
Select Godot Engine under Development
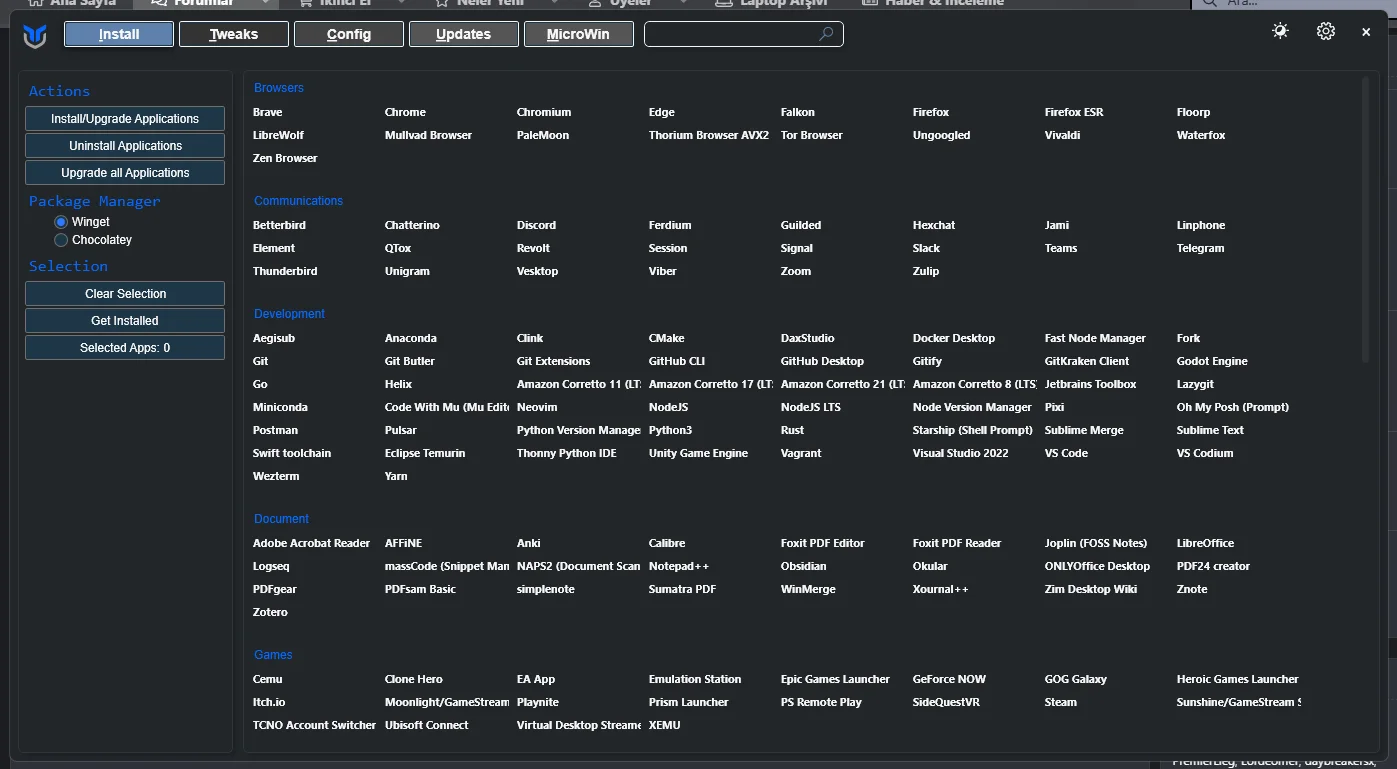[1212, 361]
